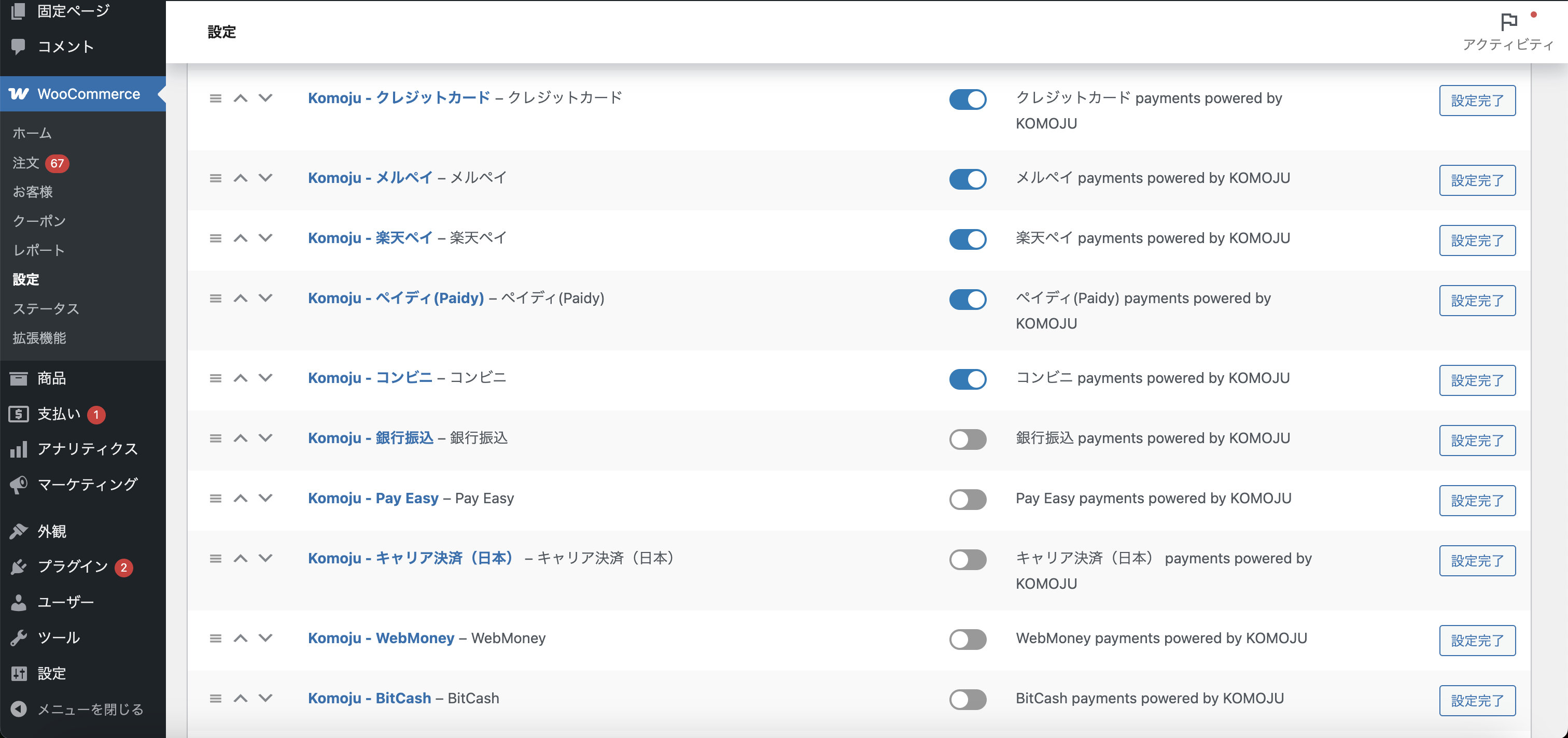Open ステータス status menu item
This screenshot has height=738, width=1568.
tap(46, 309)
